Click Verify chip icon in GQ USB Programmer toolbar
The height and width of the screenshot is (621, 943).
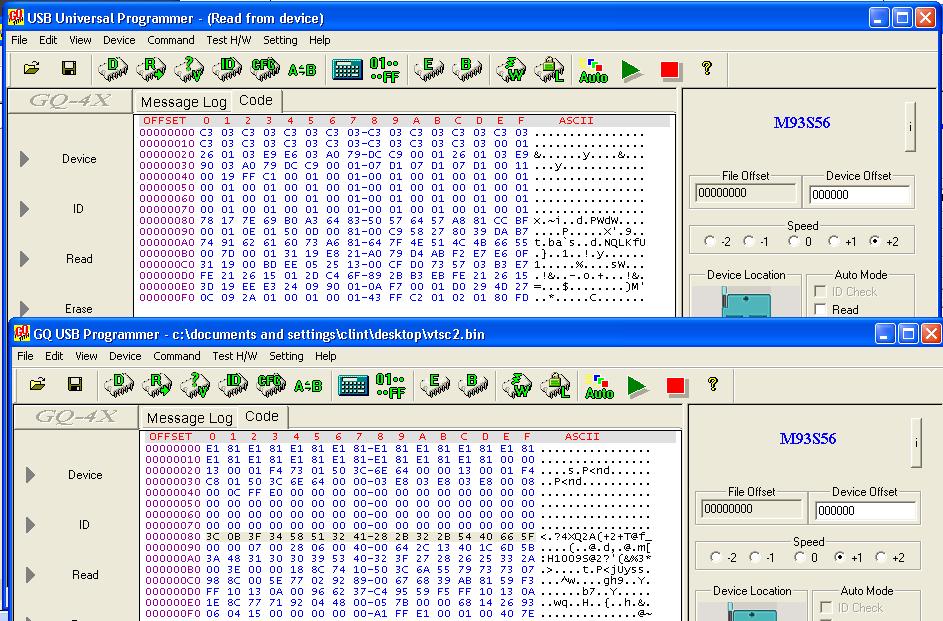click(195, 385)
